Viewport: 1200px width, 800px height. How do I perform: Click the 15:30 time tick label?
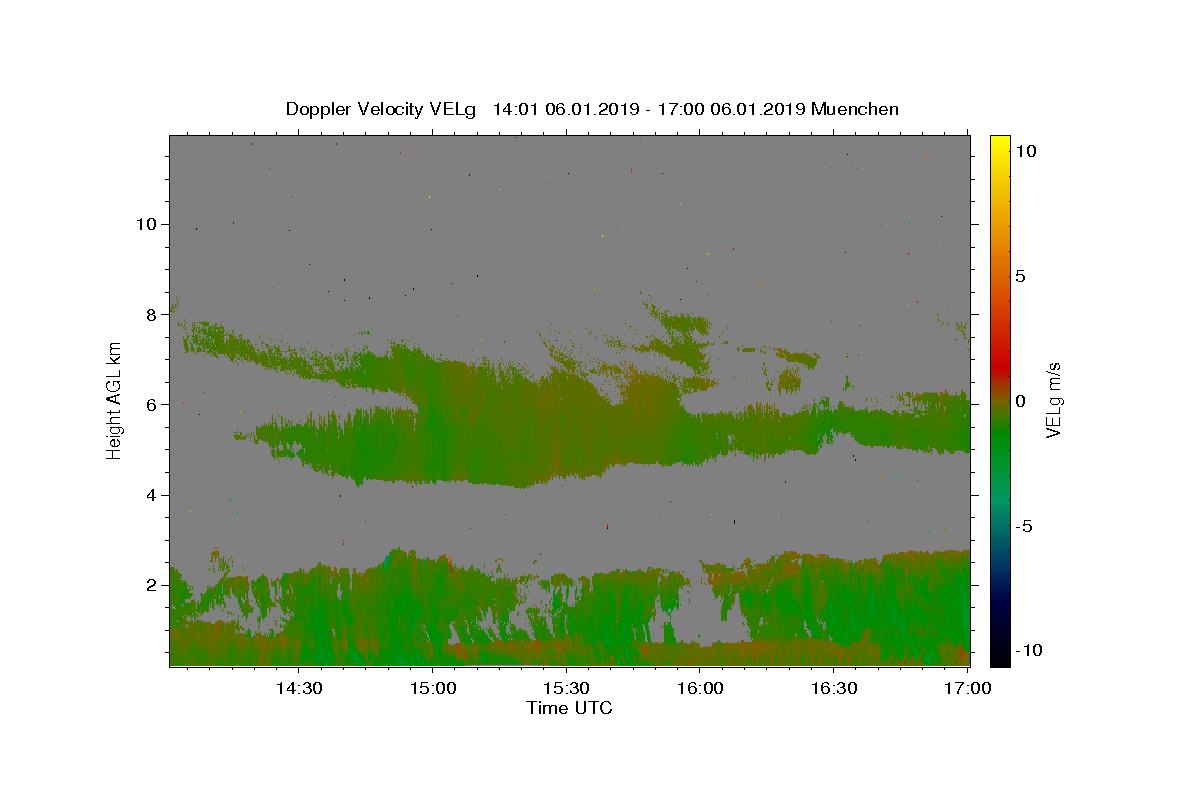566,688
